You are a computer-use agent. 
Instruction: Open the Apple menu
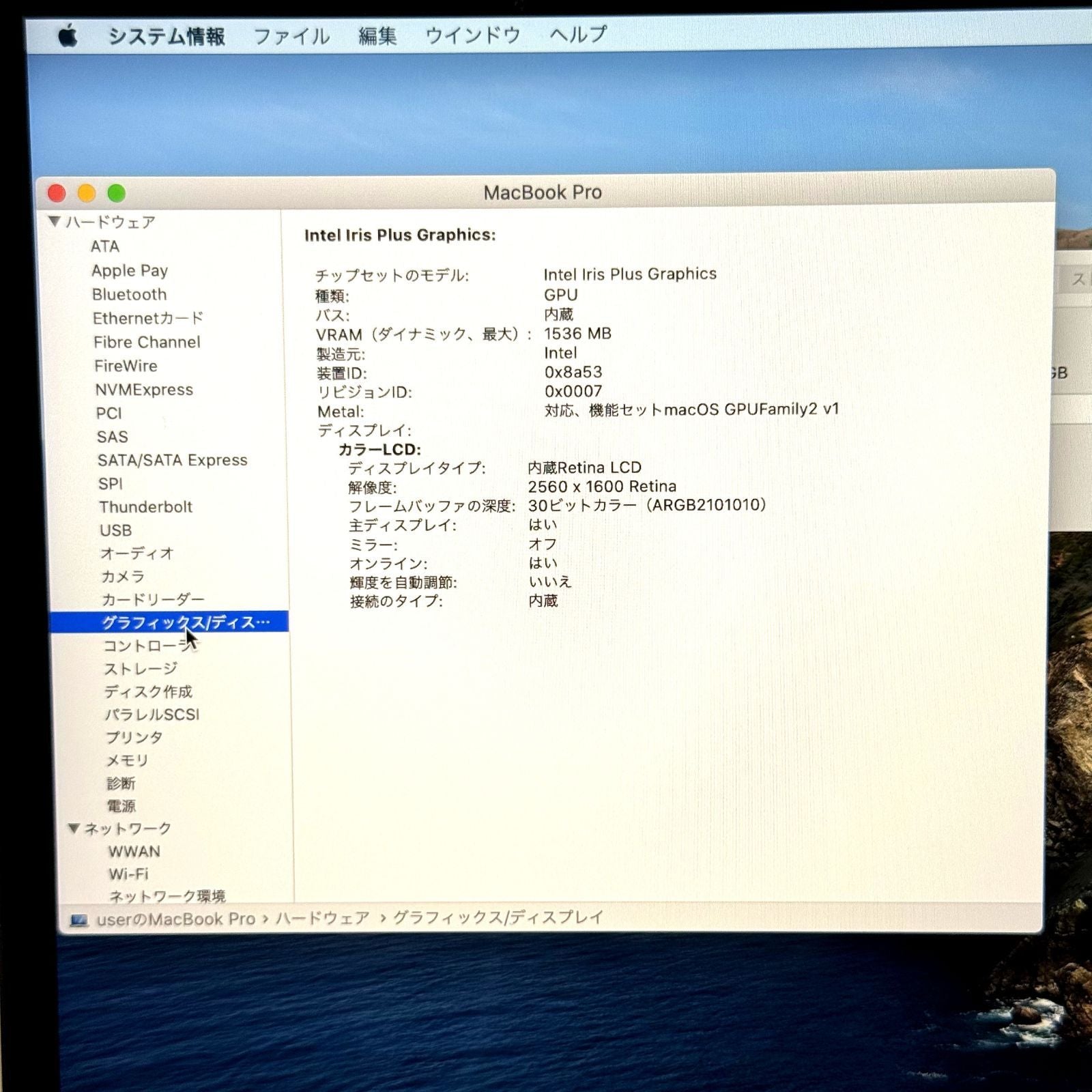(x=67, y=35)
